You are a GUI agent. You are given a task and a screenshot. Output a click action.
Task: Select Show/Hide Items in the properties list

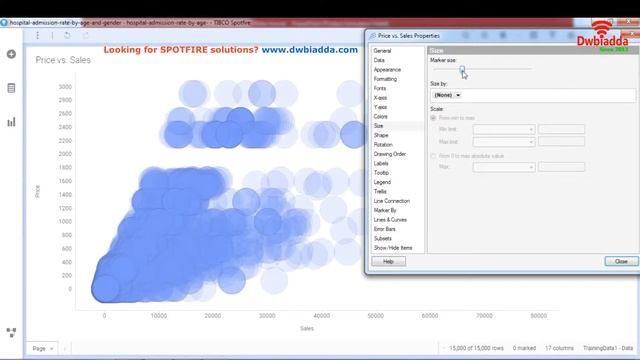click(x=393, y=248)
